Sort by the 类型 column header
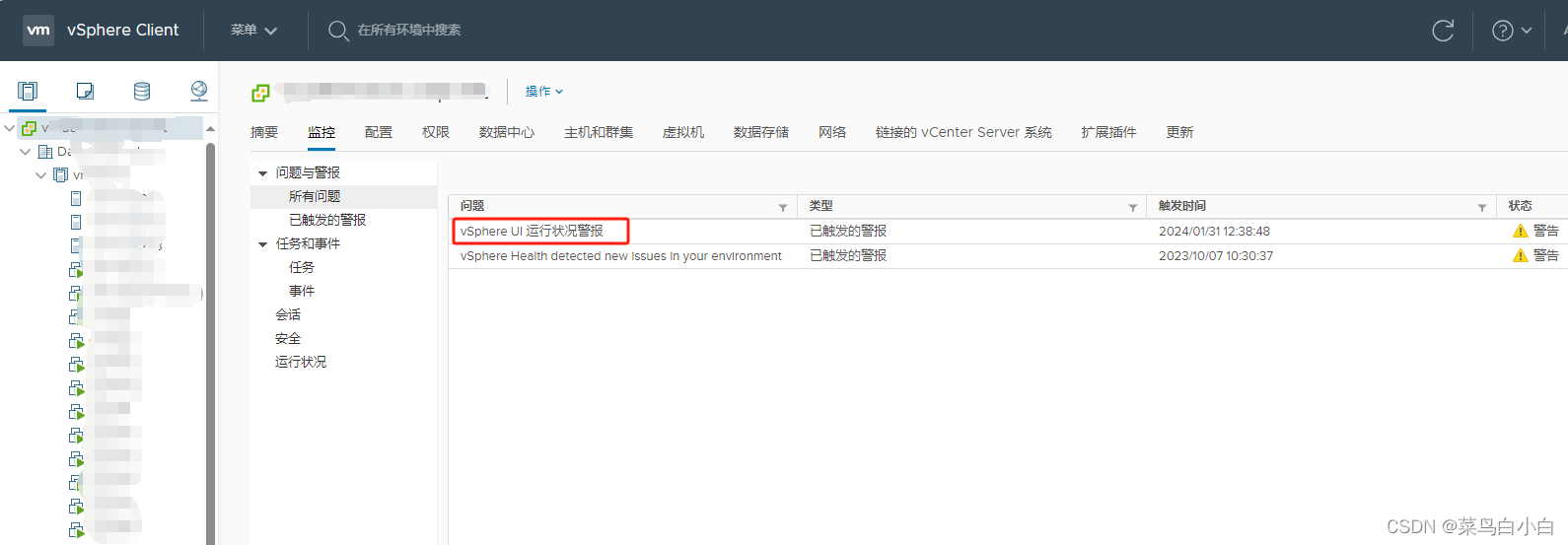The width and height of the screenshot is (1568, 545). (821, 206)
